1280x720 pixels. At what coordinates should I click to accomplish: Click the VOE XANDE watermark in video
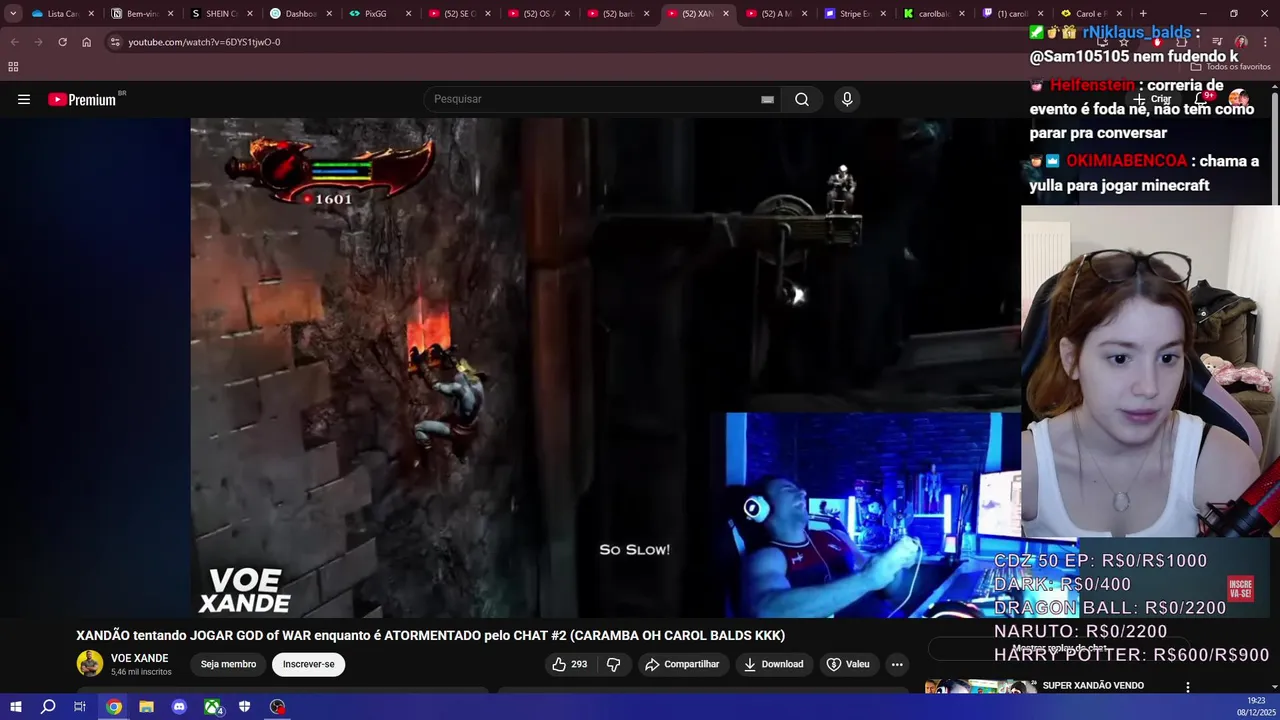pyautogui.click(x=245, y=590)
